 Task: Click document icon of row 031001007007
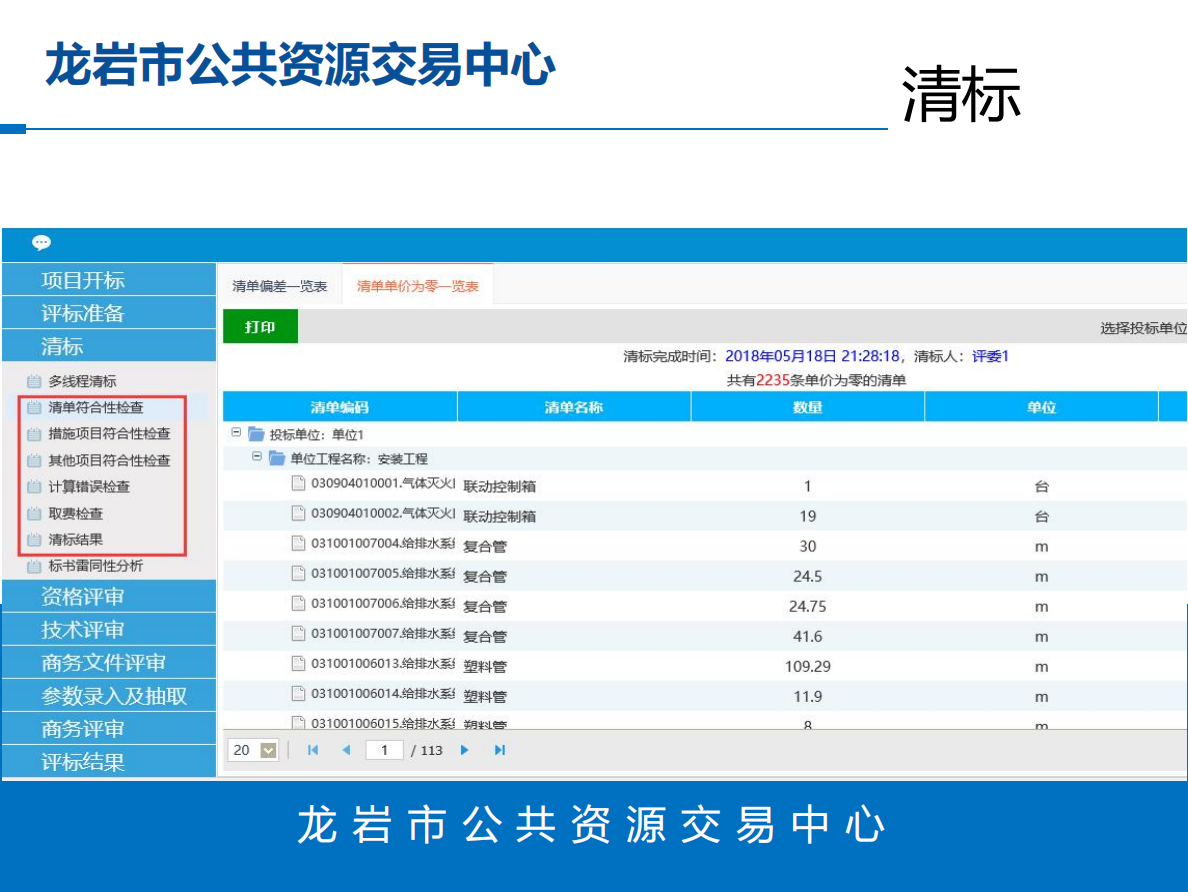tap(299, 634)
